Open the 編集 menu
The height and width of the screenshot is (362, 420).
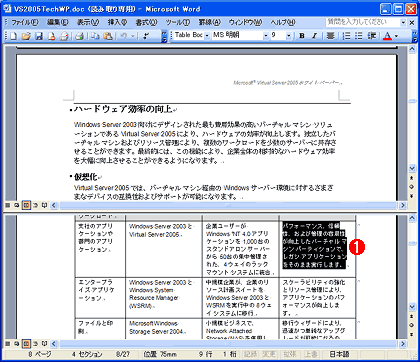pyautogui.click(x=57, y=22)
